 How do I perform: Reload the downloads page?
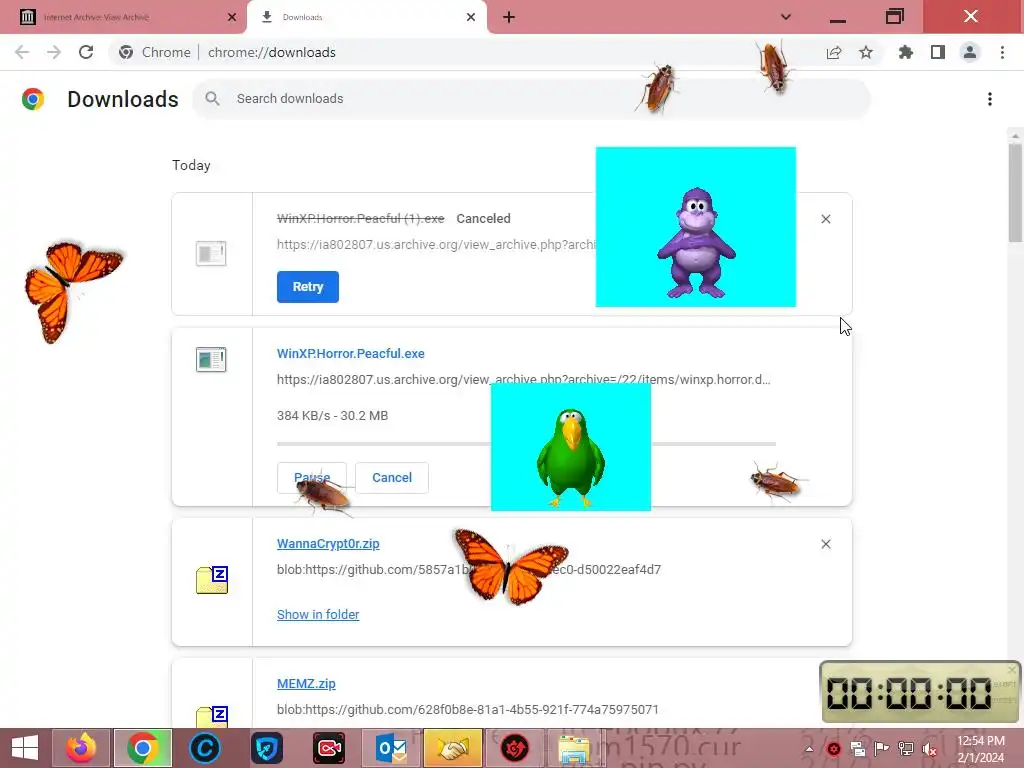86,52
